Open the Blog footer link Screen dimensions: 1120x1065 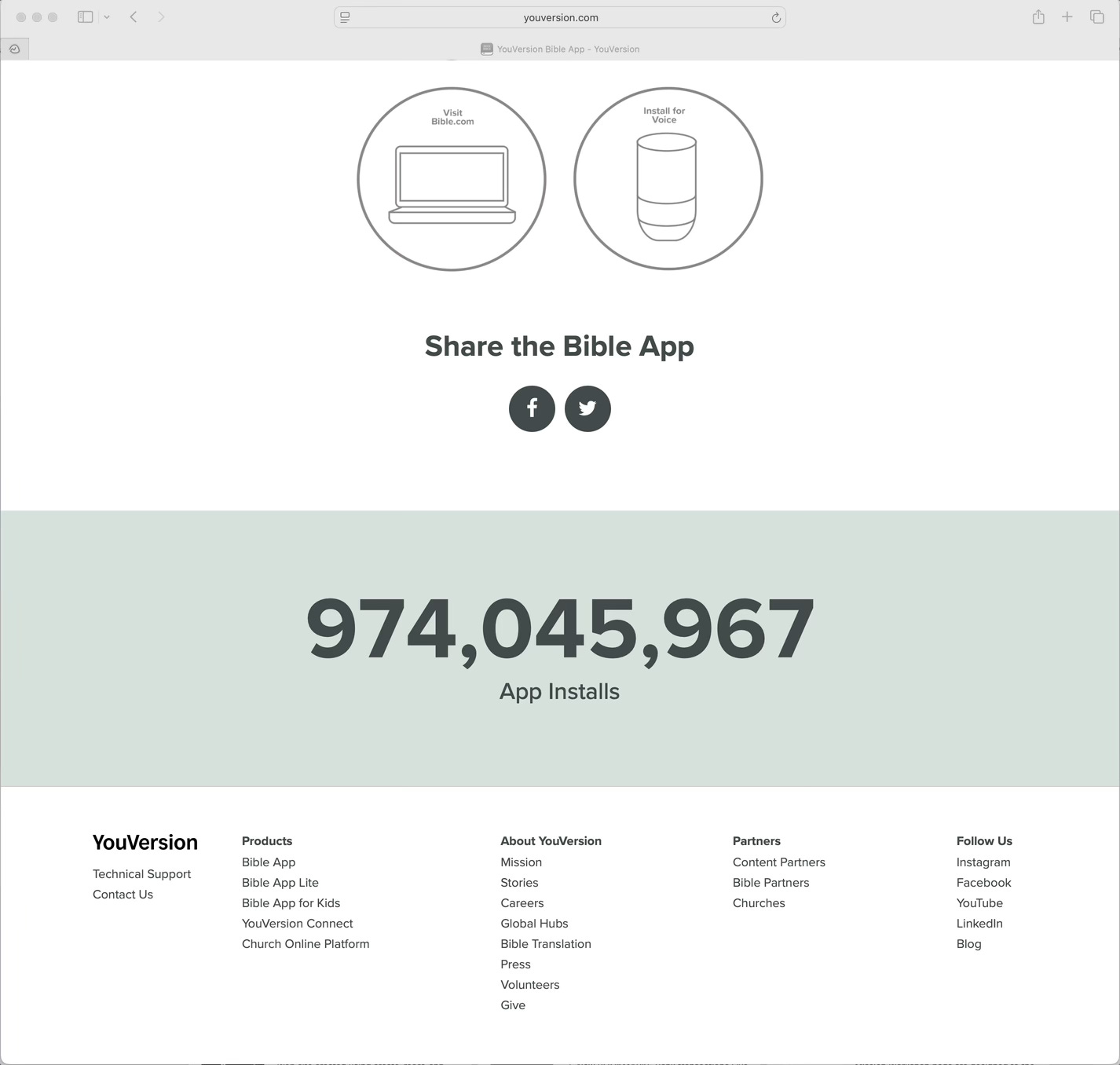969,944
